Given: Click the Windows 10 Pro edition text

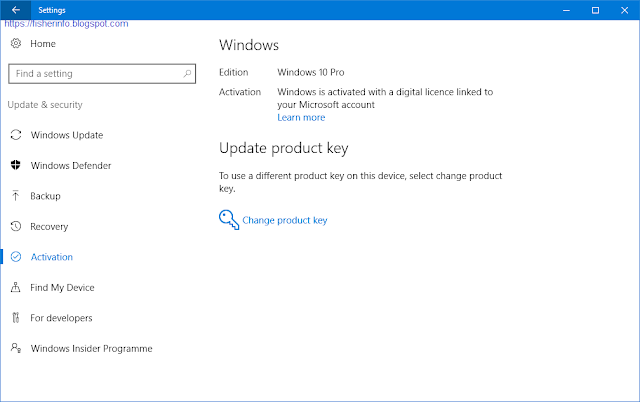Looking at the screenshot, I should [311, 72].
